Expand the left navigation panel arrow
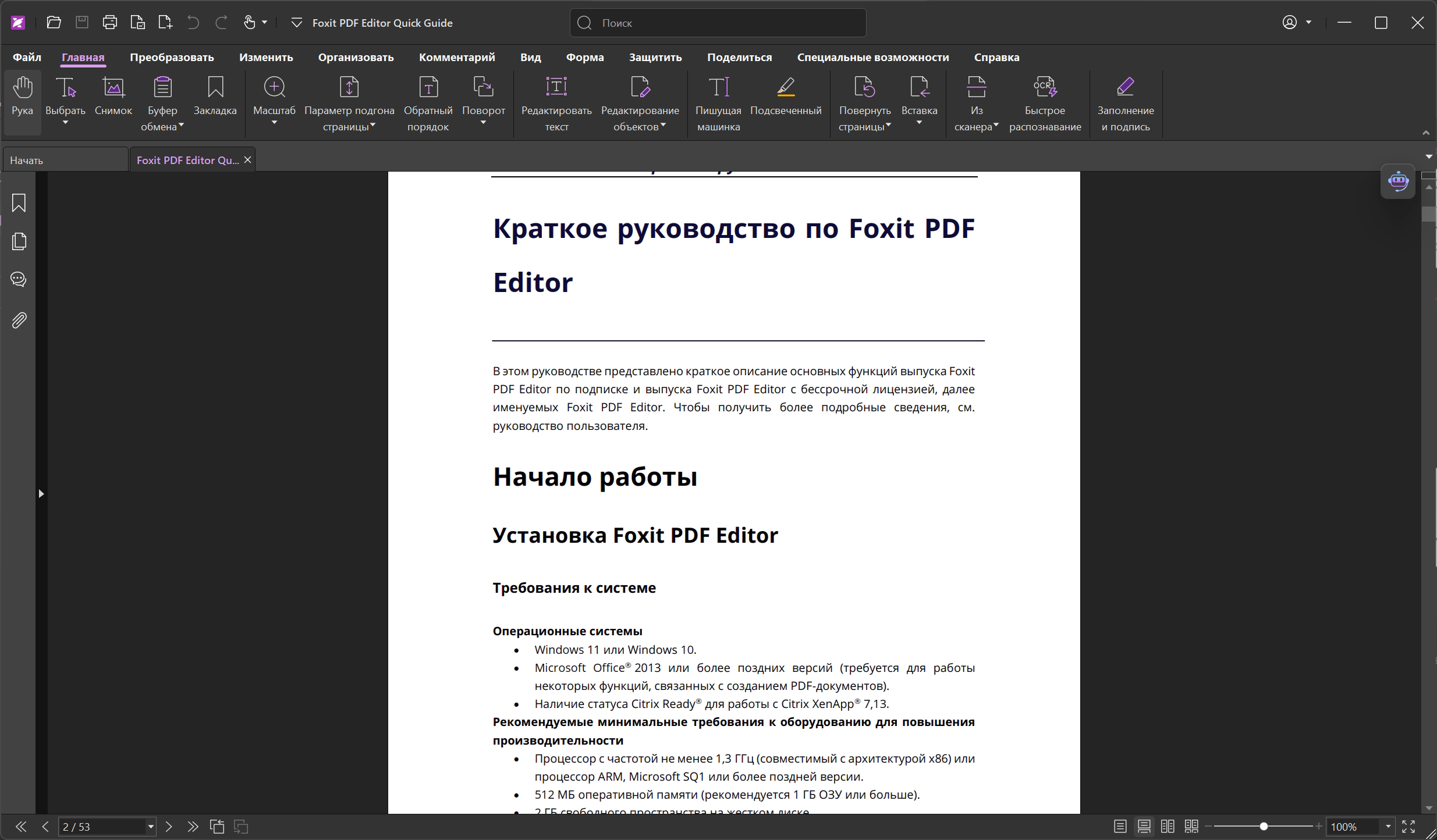The image size is (1437, 840). pos(41,494)
